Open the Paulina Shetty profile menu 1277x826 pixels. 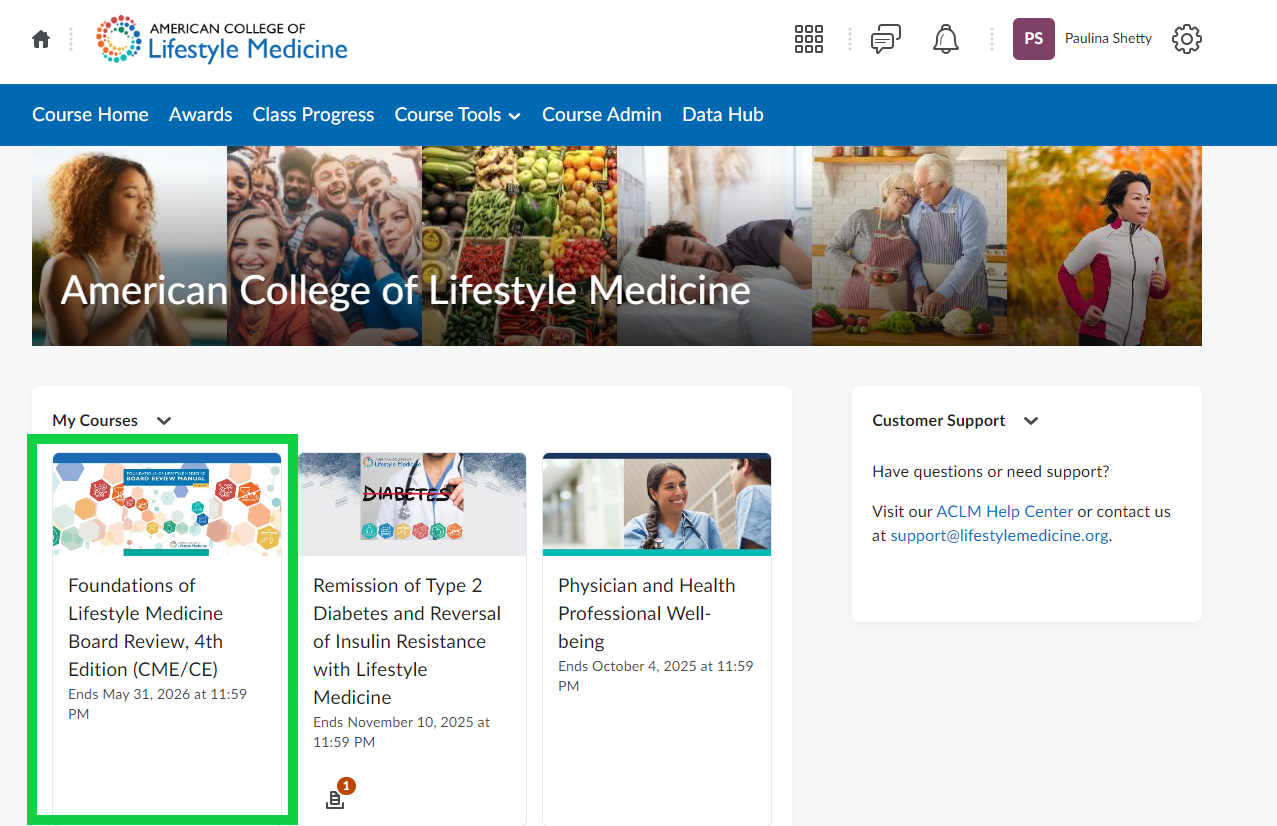[x=1108, y=39]
